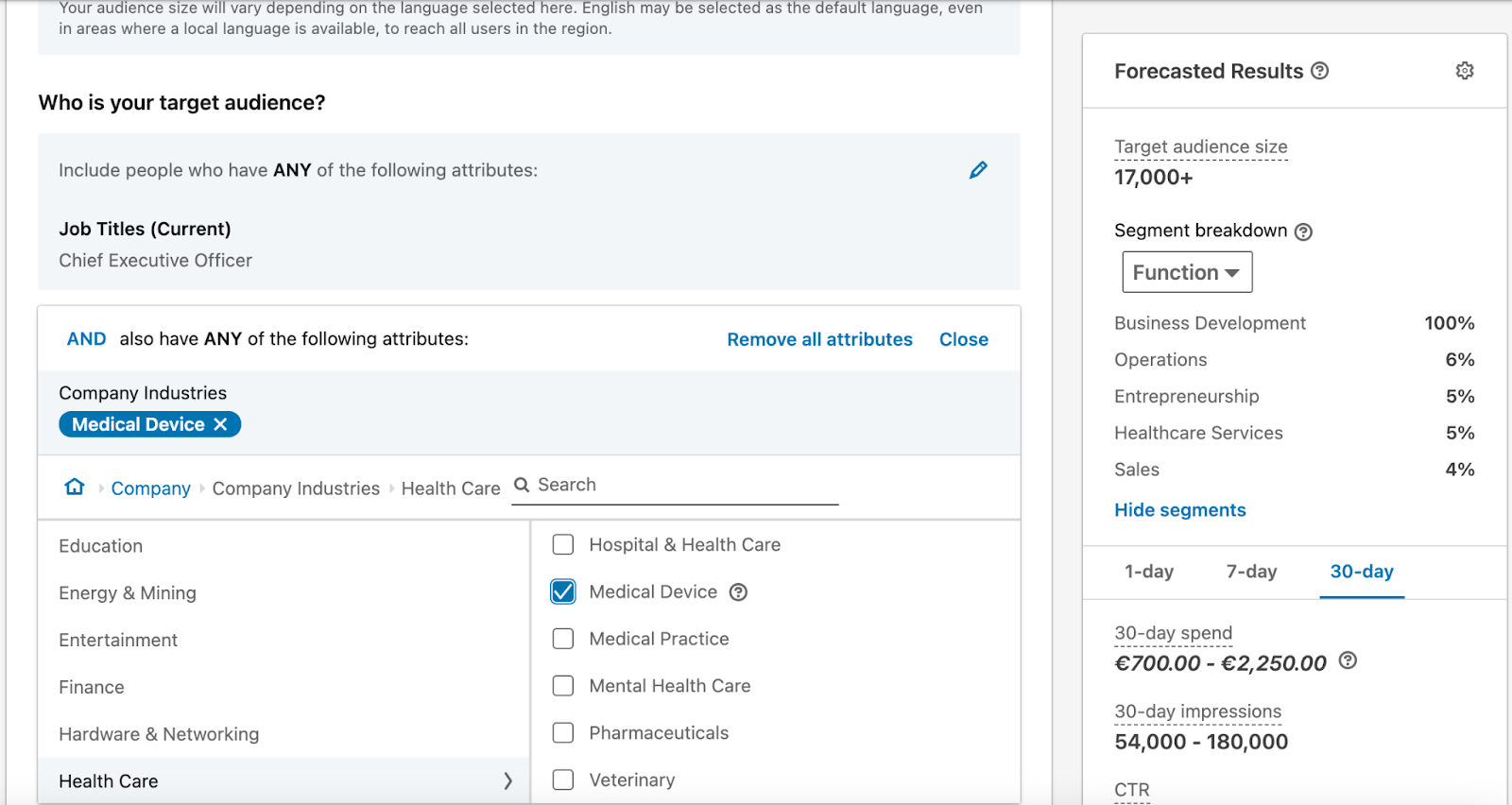Click Remove all attributes link
Screen dimensions: 1512x805
[819, 339]
